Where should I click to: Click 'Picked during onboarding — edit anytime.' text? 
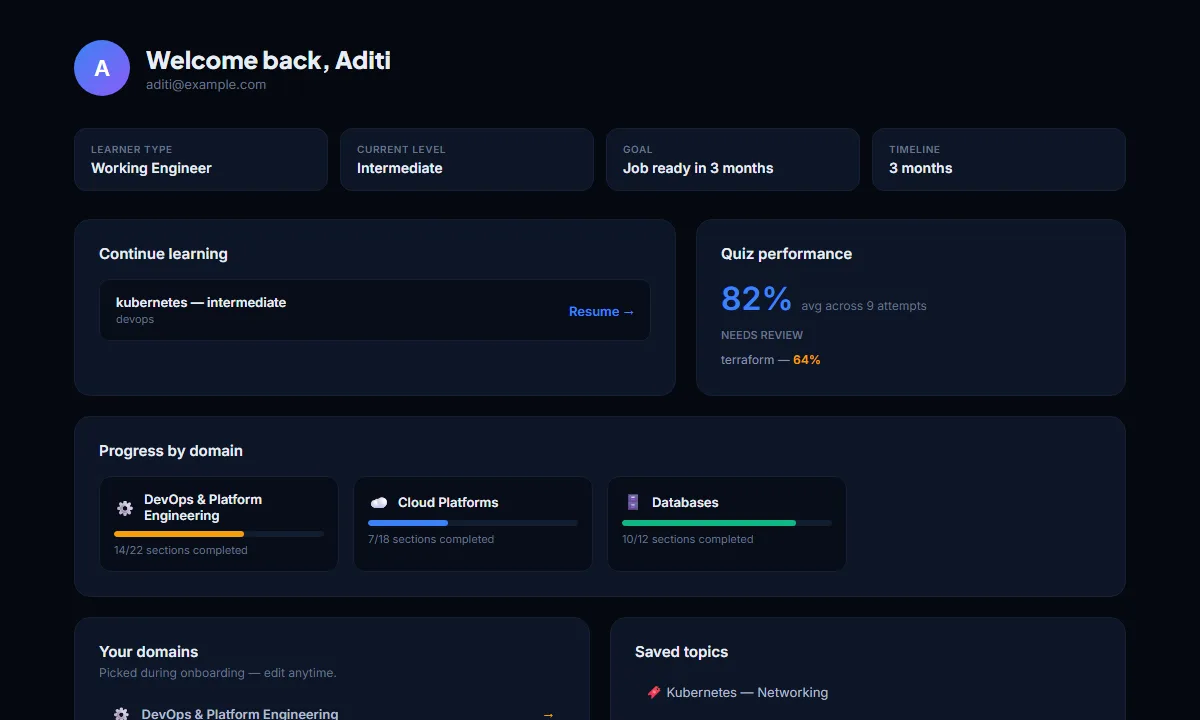[218, 673]
